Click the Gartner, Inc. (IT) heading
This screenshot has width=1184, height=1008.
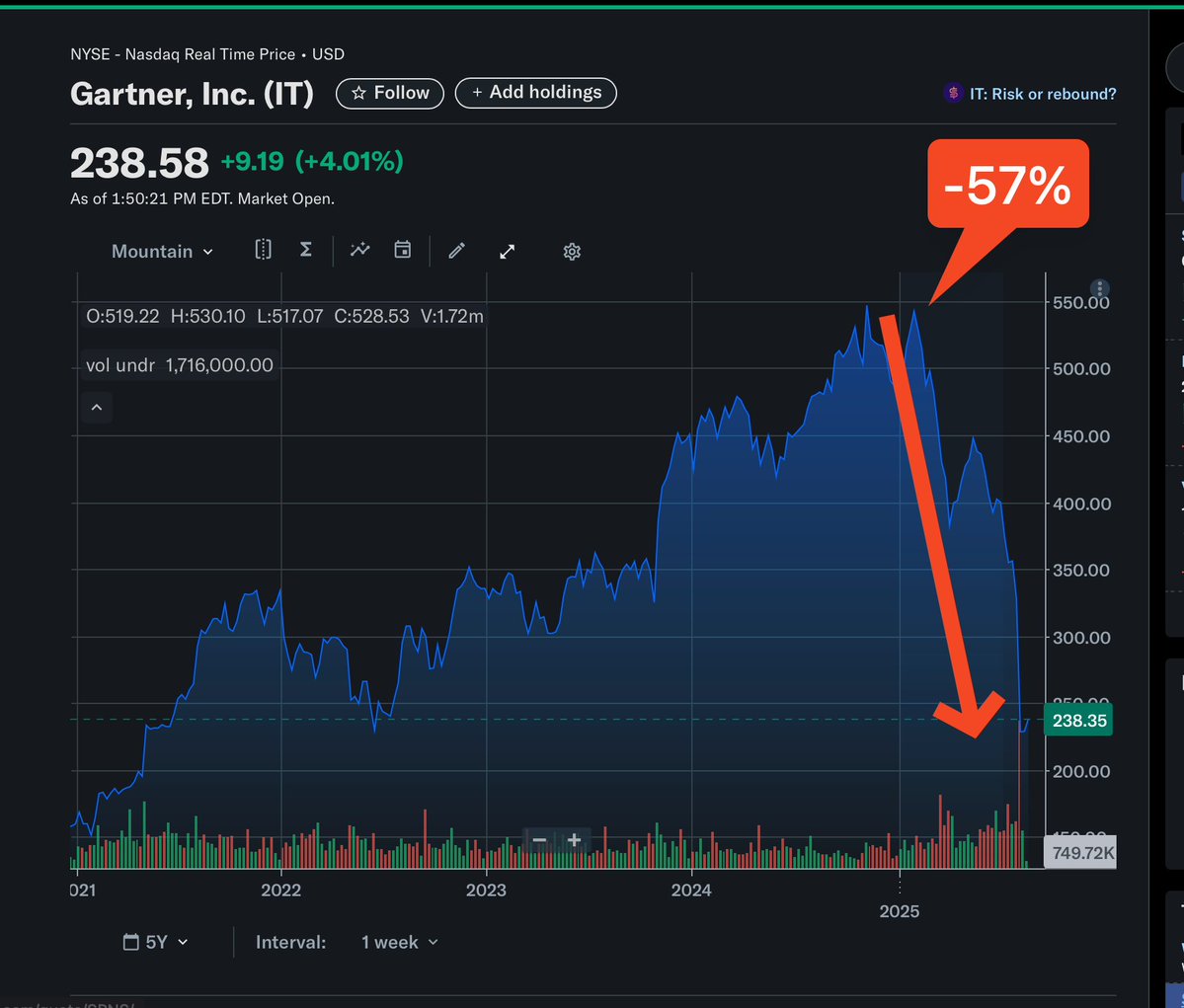click(192, 94)
